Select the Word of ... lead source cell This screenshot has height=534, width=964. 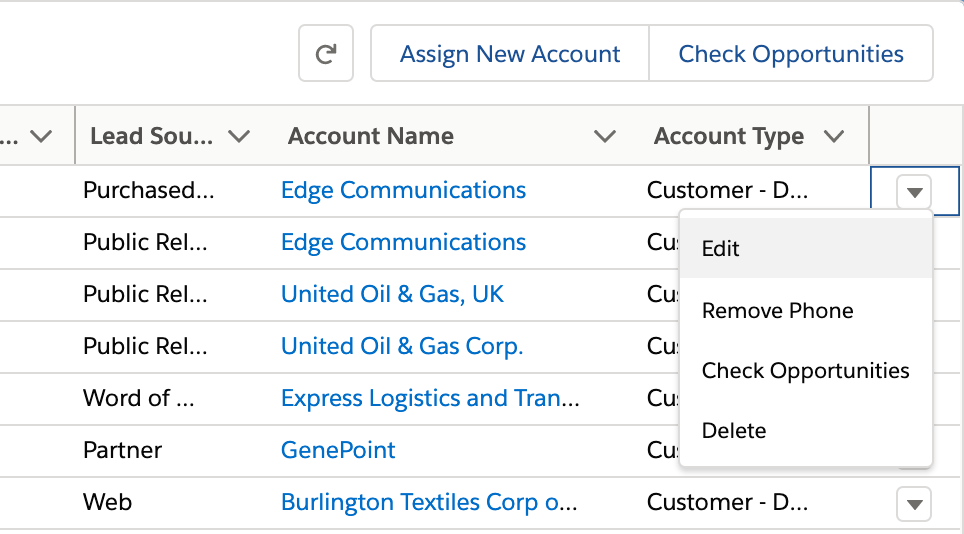tap(139, 398)
